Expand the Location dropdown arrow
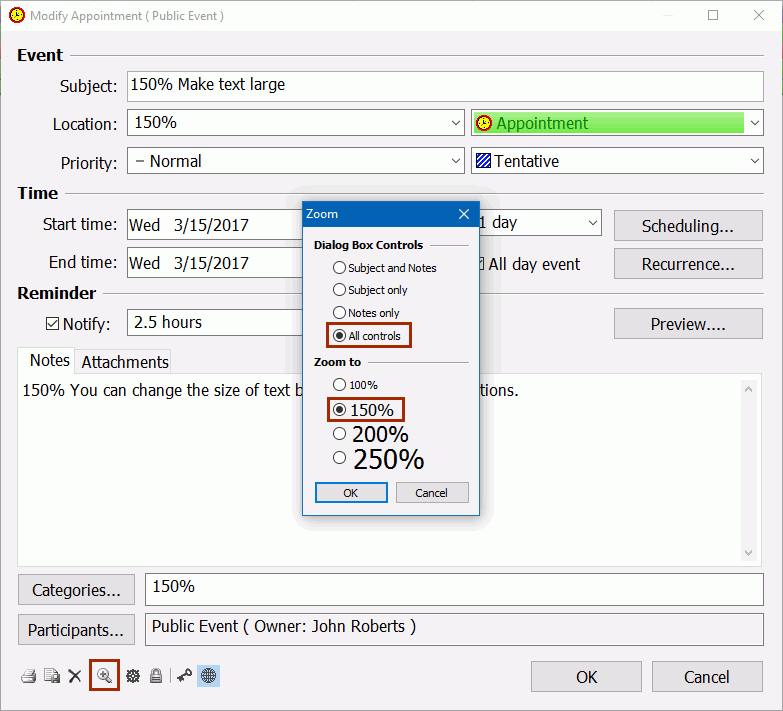783x711 pixels. pyautogui.click(x=455, y=123)
